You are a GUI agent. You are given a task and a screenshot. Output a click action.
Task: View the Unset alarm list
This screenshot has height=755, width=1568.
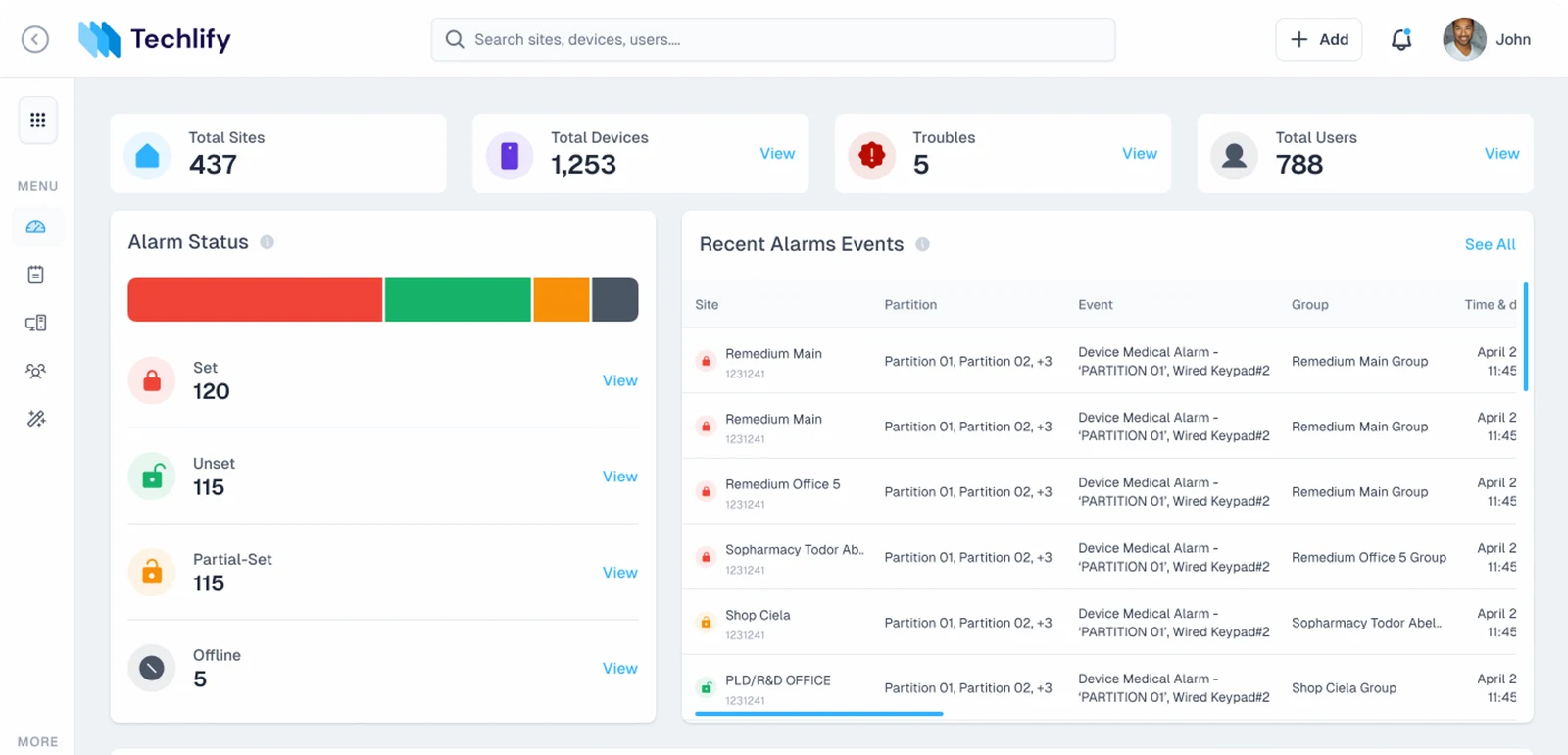tap(619, 477)
